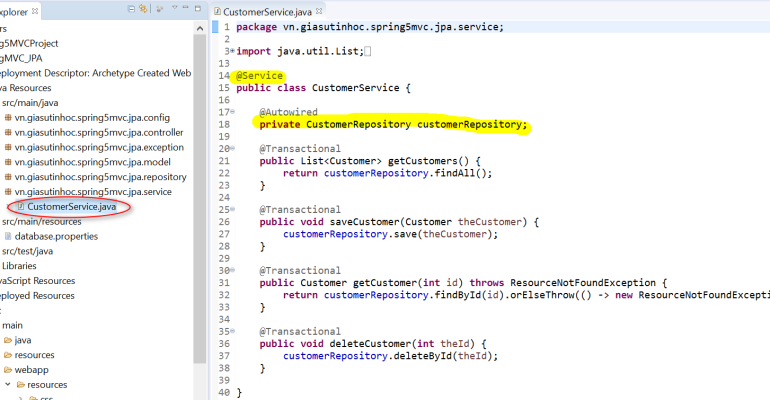Select vn.giasutinhoc.spring5mvc.jpa.model package

click(x=93, y=161)
